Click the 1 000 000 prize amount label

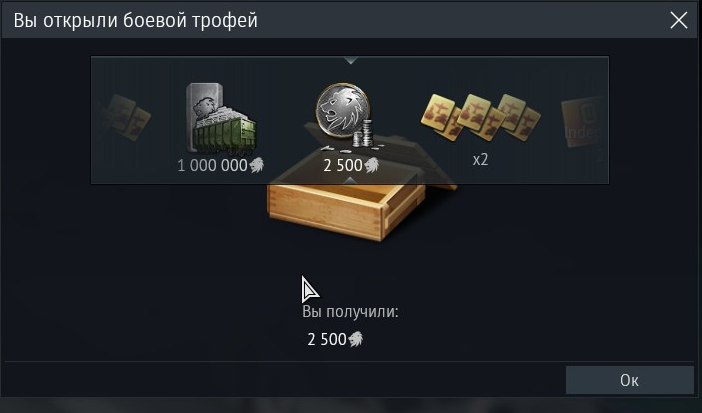[212, 165]
